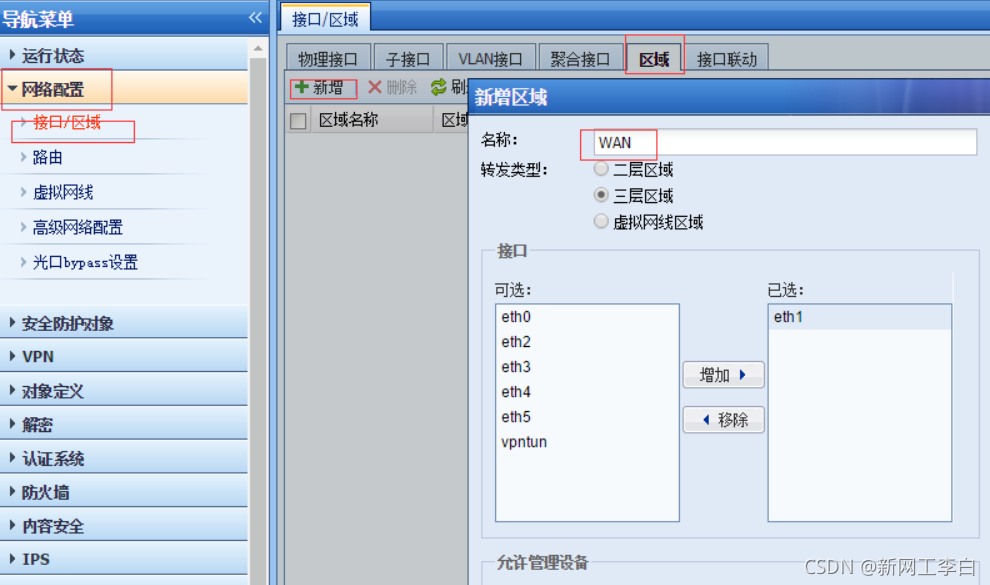Click the green refresh arrows icon
The height and width of the screenshot is (585, 990).
coord(438,87)
